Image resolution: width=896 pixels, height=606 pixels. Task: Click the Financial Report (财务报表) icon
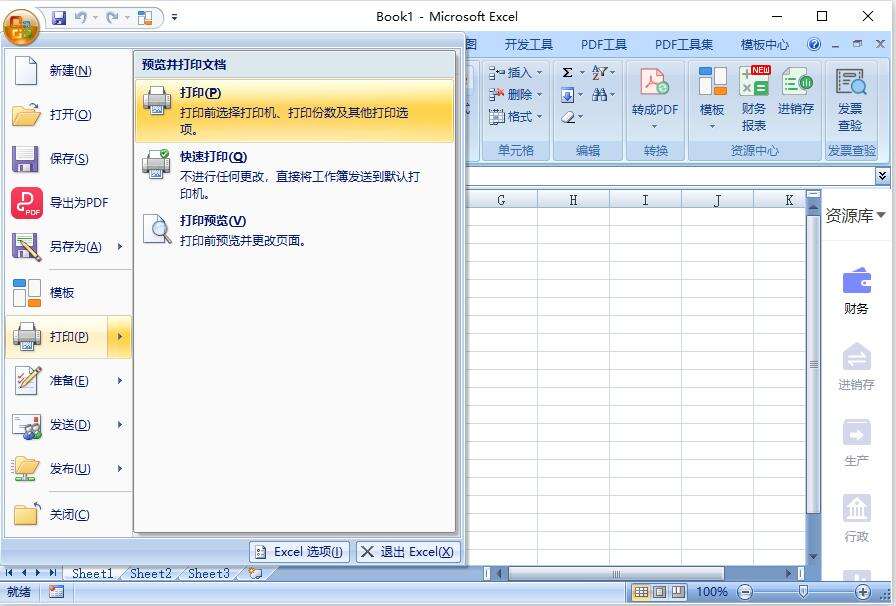tap(754, 99)
